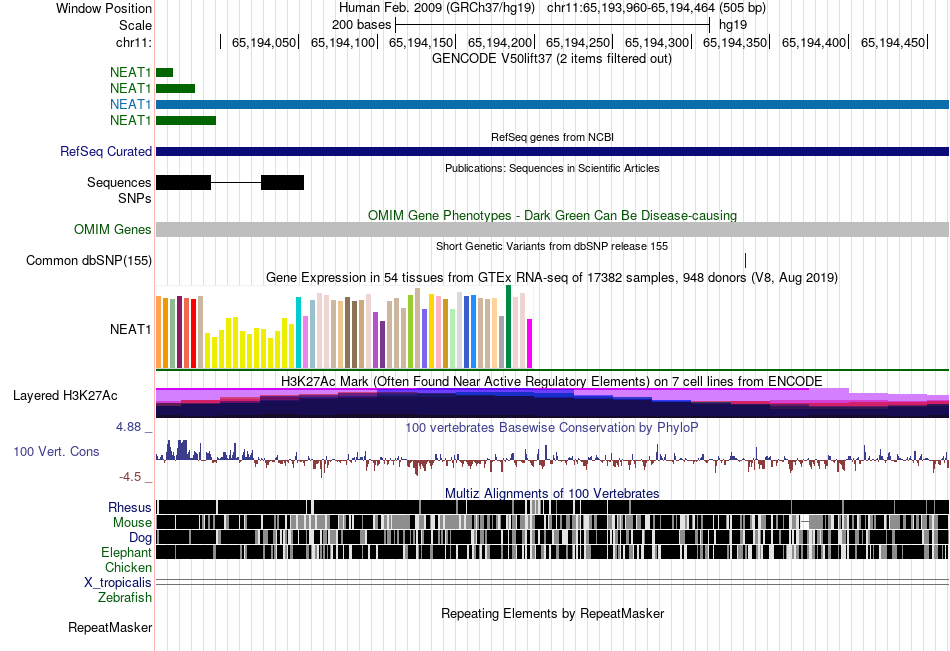Click the SNPs label under Sequences
This screenshot has width=950, height=651.
tap(135, 198)
